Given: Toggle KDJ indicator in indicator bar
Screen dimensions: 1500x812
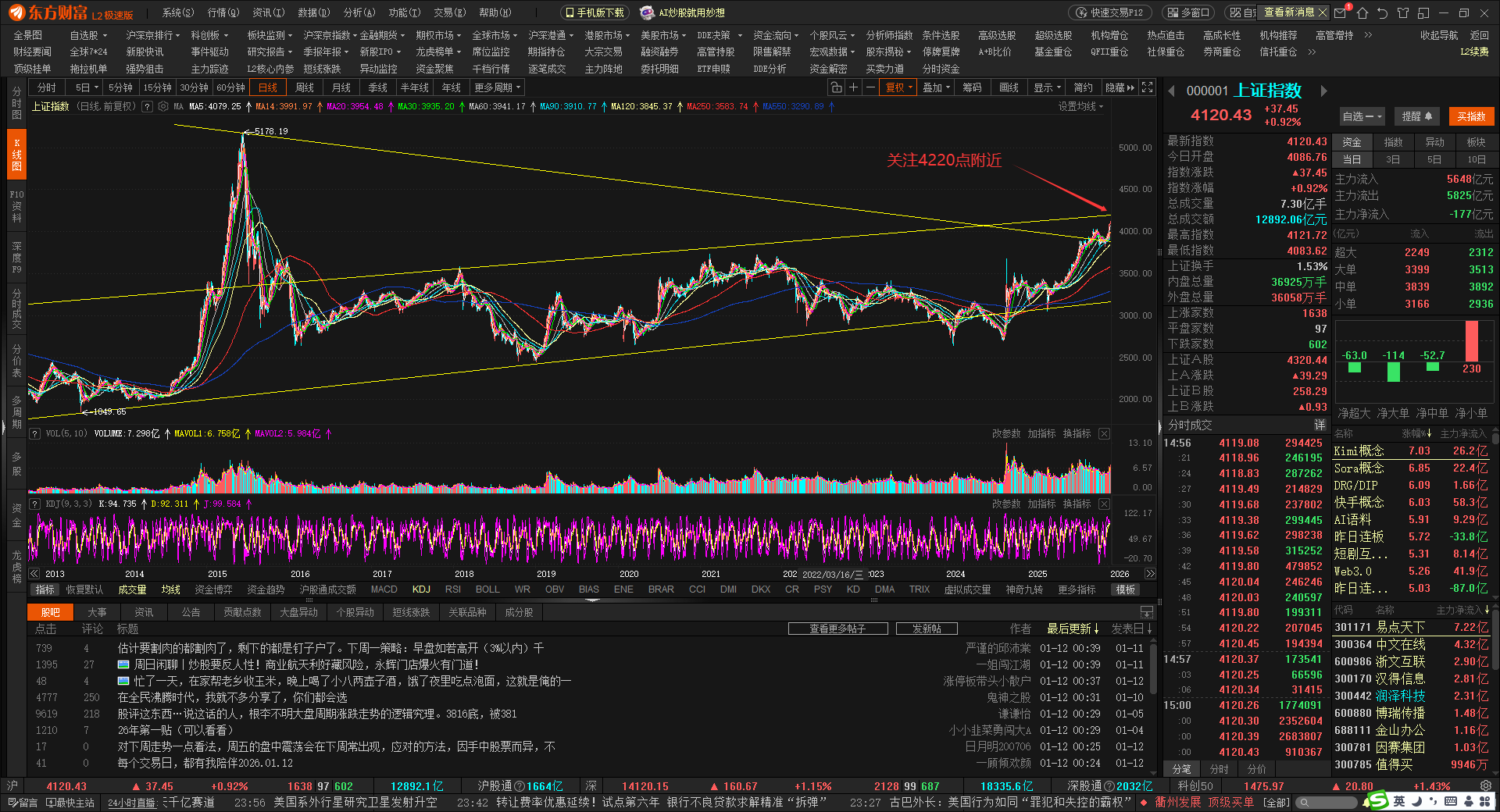Looking at the screenshot, I should click(421, 589).
